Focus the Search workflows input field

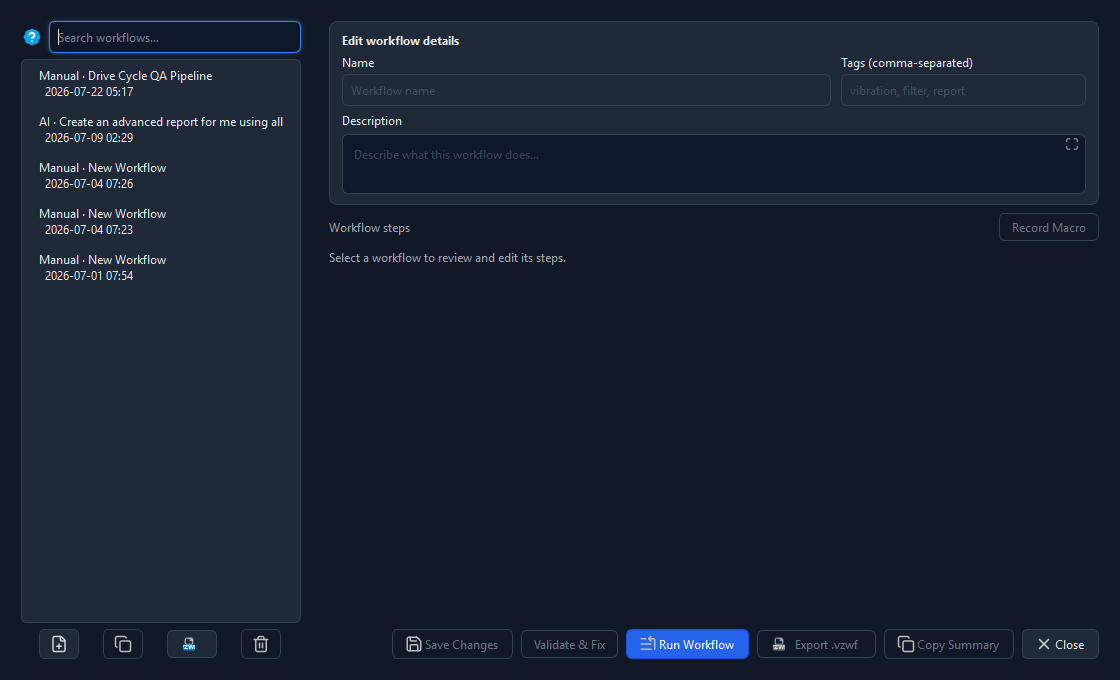pyautogui.click(x=175, y=37)
